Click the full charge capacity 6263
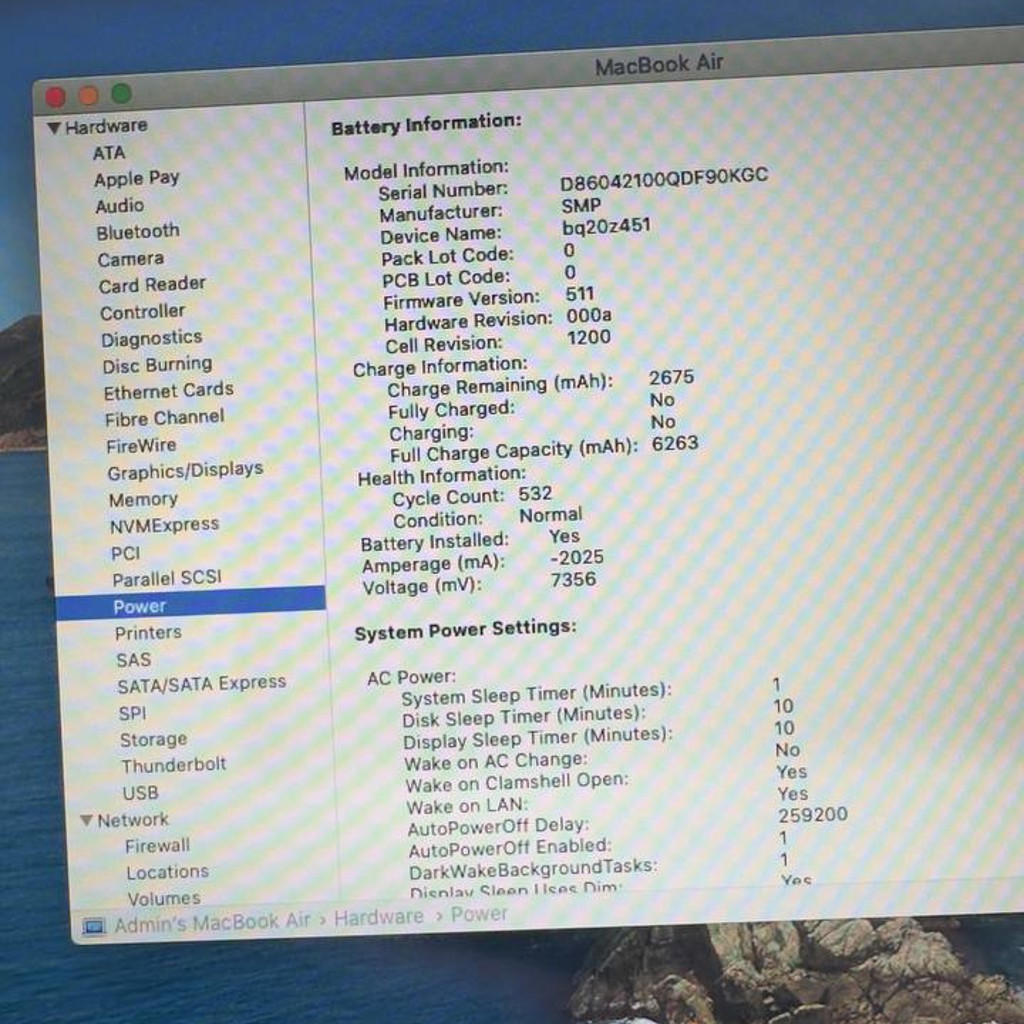The image size is (1024, 1024). pos(675,443)
